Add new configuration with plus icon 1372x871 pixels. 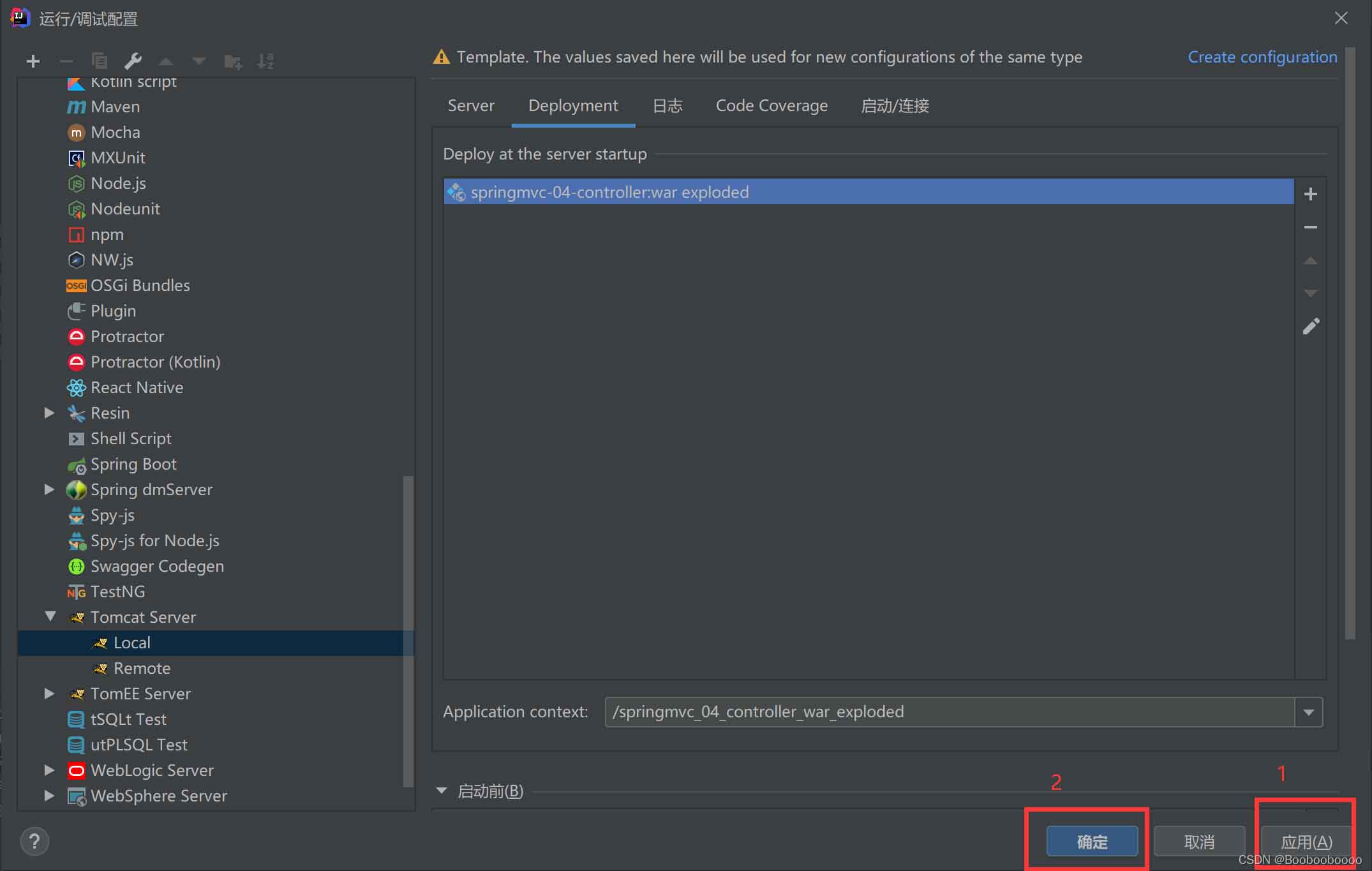click(33, 61)
